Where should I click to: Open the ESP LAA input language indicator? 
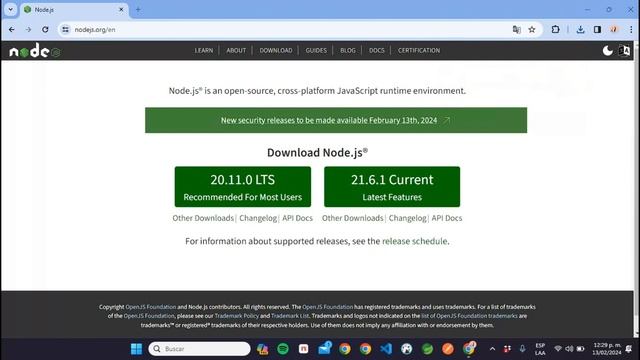pyautogui.click(x=540, y=349)
